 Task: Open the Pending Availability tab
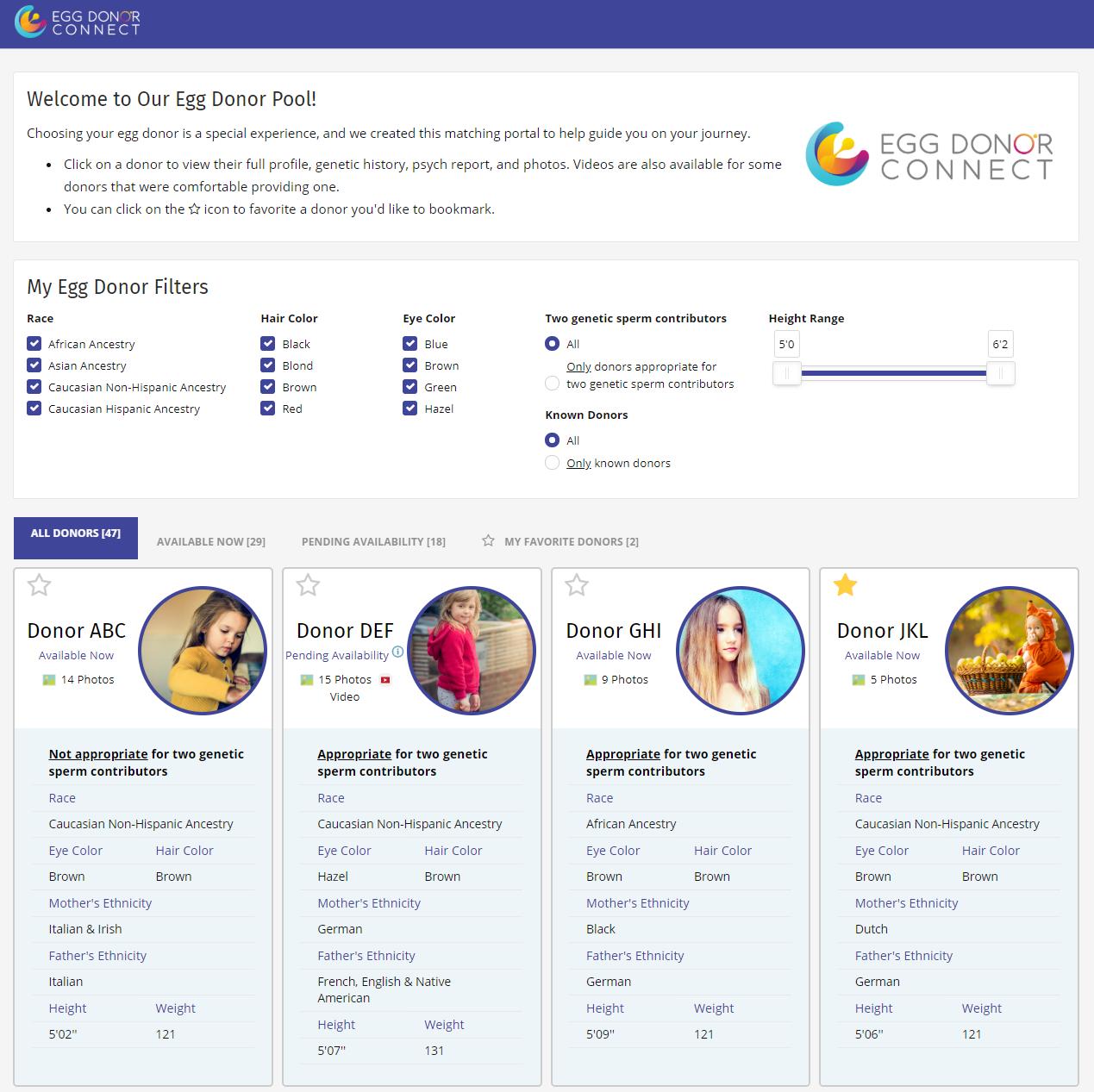[x=373, y=541]
